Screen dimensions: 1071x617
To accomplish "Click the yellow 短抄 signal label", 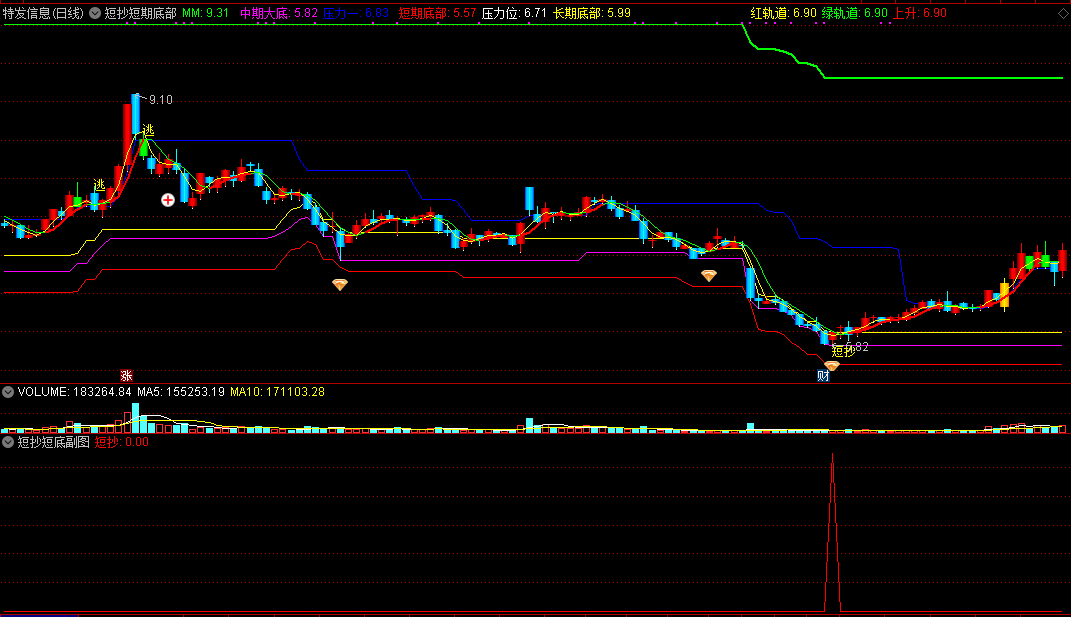I will point(843,352).
